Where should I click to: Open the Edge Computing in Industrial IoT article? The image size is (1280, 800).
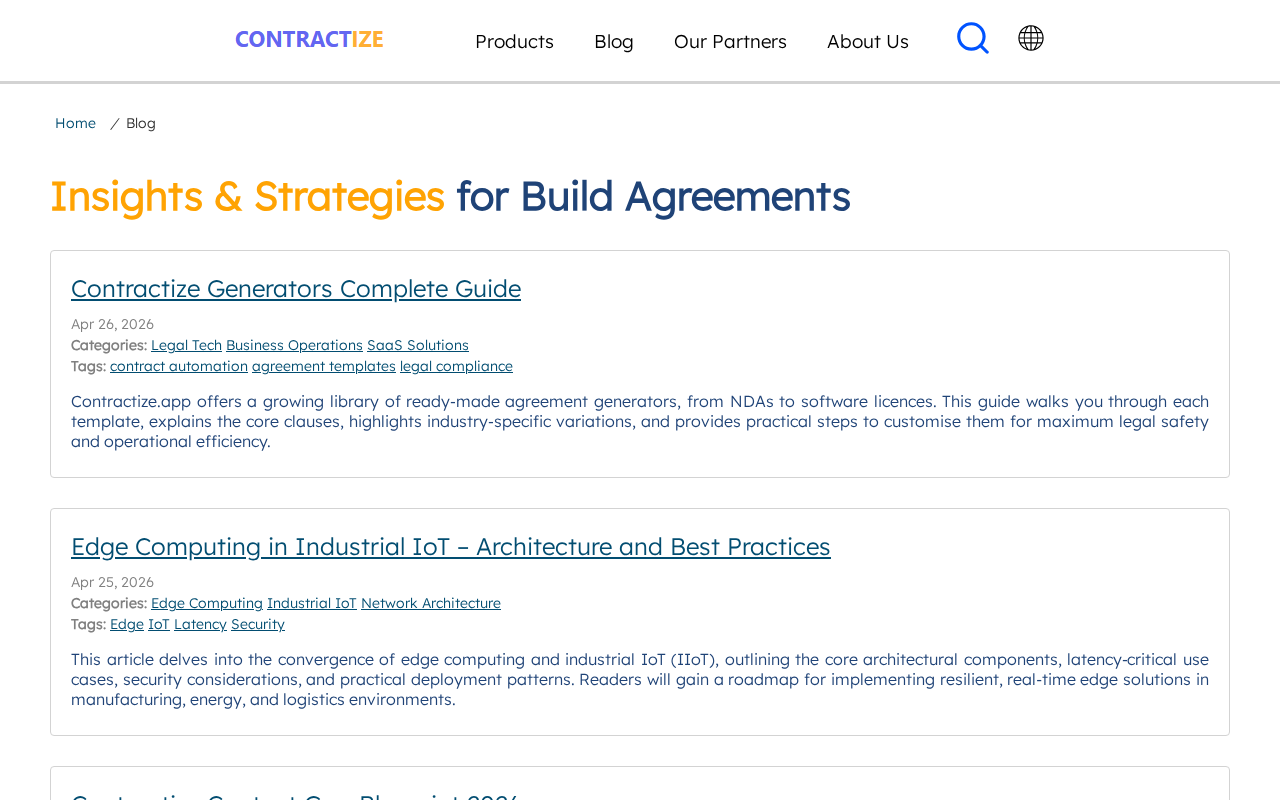[450, 547]
